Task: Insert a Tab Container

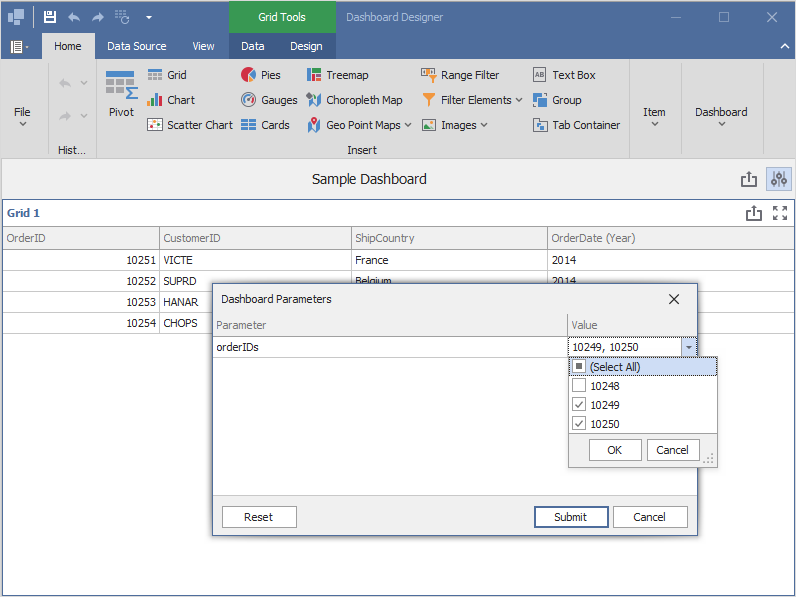Action: (x=576, y=125)
